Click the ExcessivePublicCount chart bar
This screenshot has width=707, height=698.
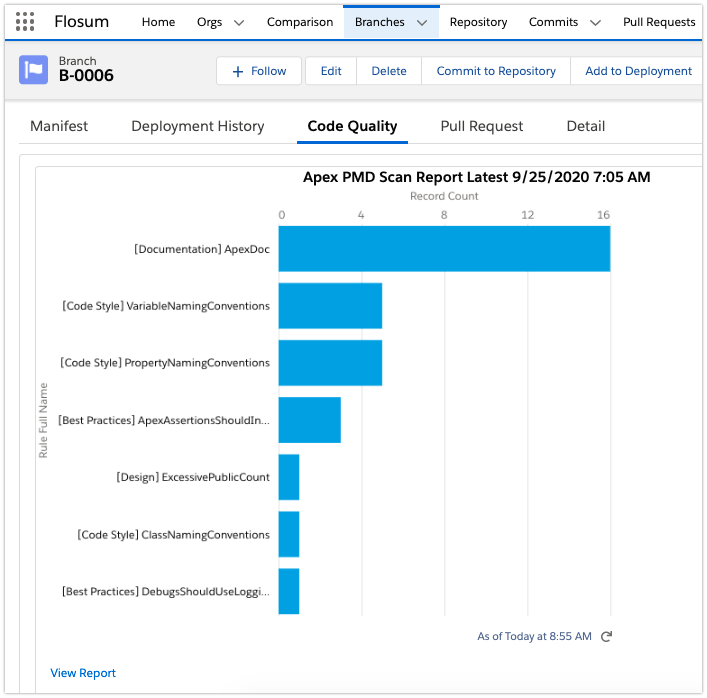289,477
